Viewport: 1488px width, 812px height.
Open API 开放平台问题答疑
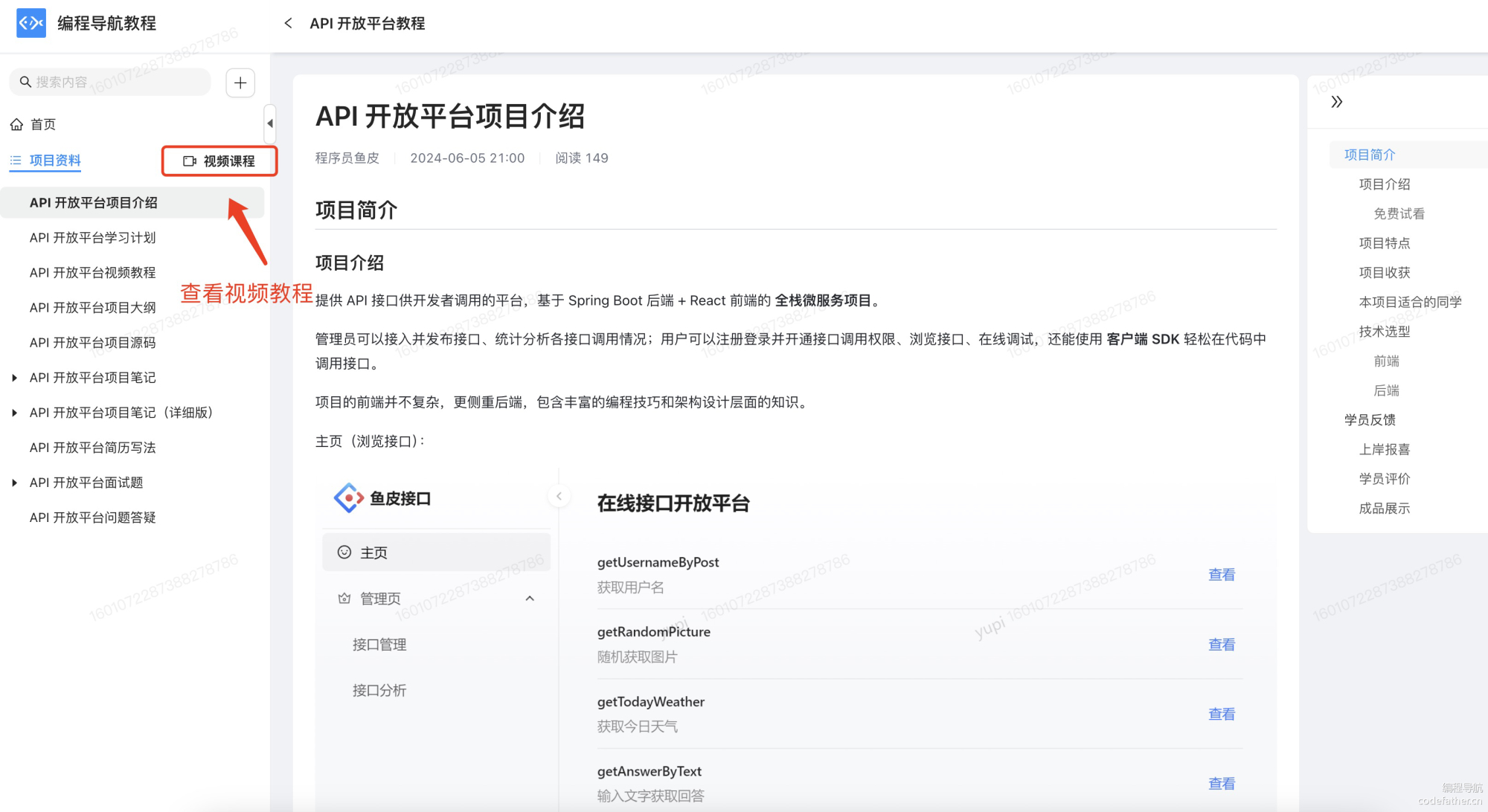pos(93,518)
